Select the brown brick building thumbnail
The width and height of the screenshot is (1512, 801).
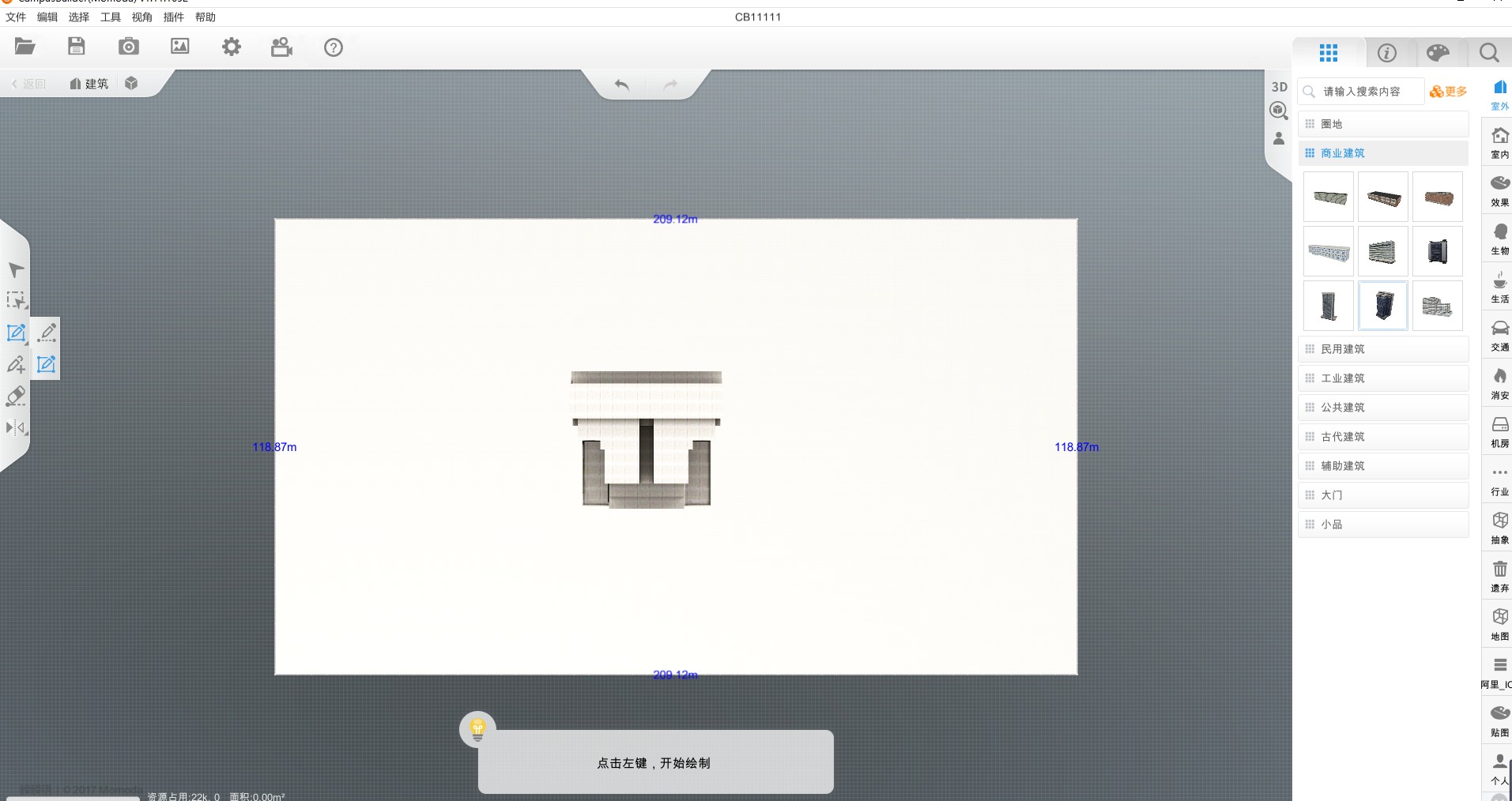tap(1438, 197)
